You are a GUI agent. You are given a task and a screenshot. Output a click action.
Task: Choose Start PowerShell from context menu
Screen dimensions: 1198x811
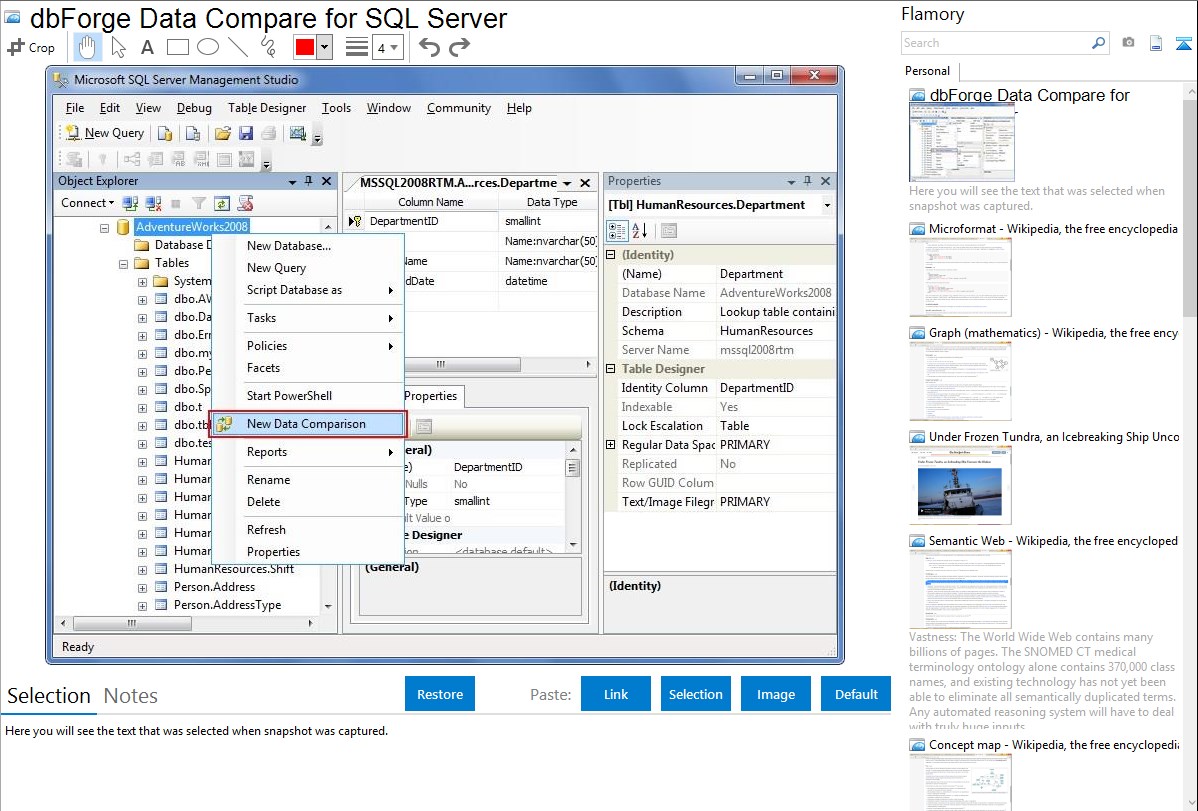(307, 395)
